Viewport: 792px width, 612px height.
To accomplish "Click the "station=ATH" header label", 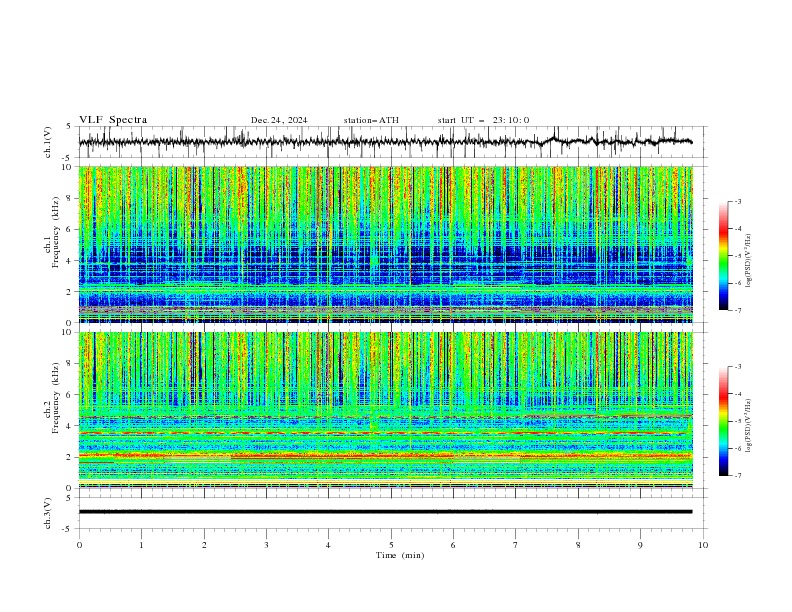I will [x=371, y=120].
